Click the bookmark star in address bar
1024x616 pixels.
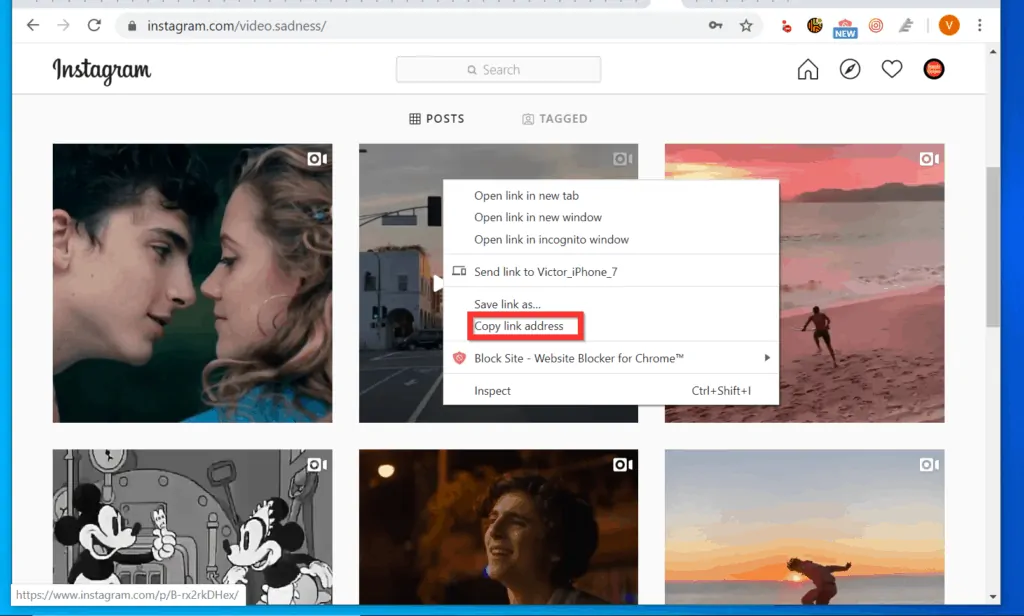click(x=746, y=26)
